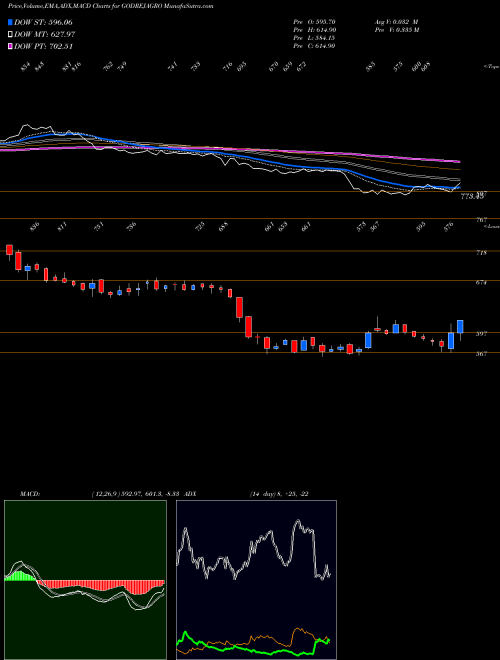
Task: Click the 'Pre C: 614.90' value
Action: point(314,46)
